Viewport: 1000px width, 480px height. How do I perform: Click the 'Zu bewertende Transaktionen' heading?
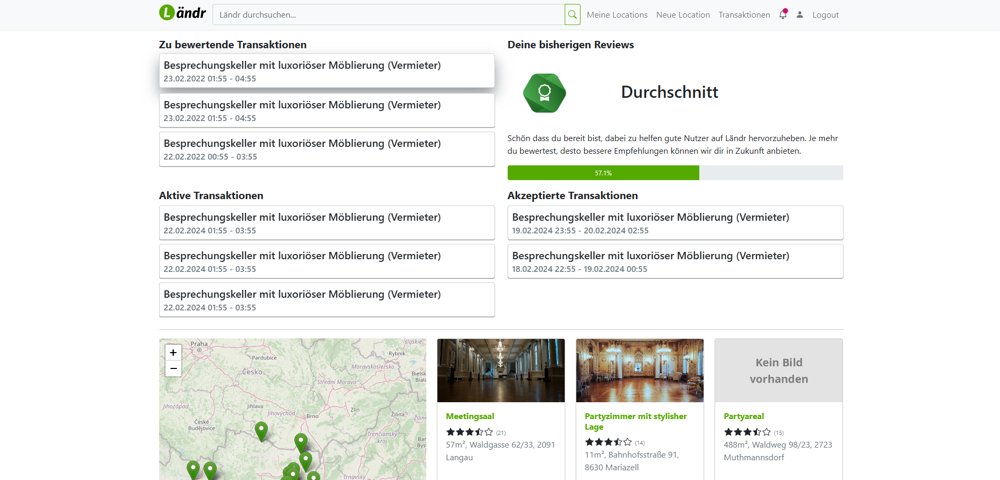pos(233,45)
